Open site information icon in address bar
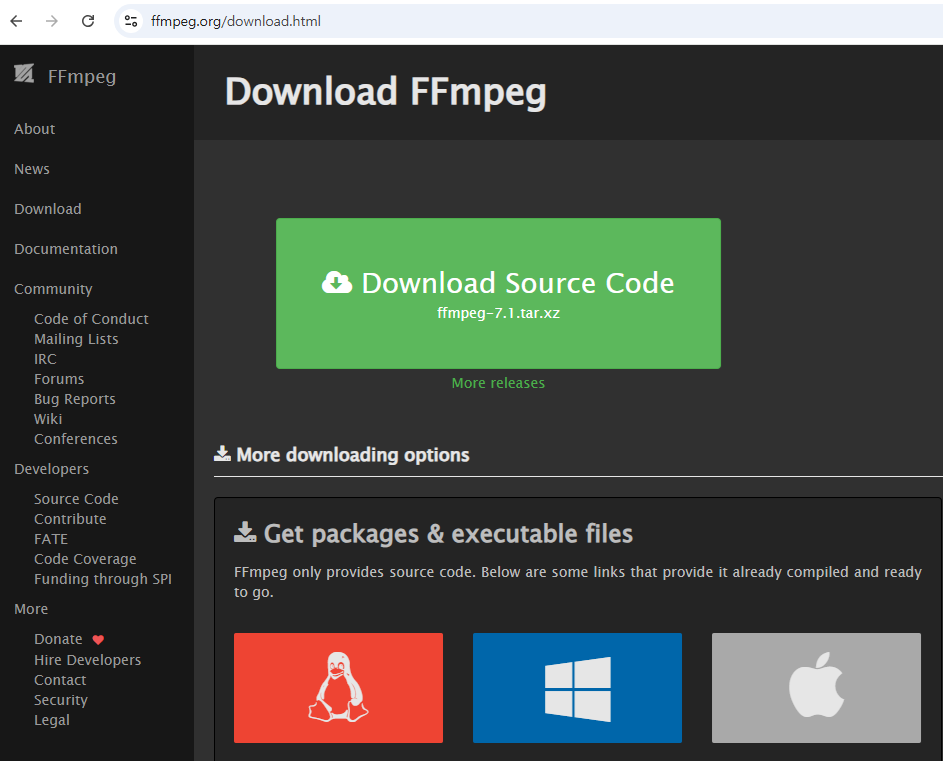 click(131, 21)
